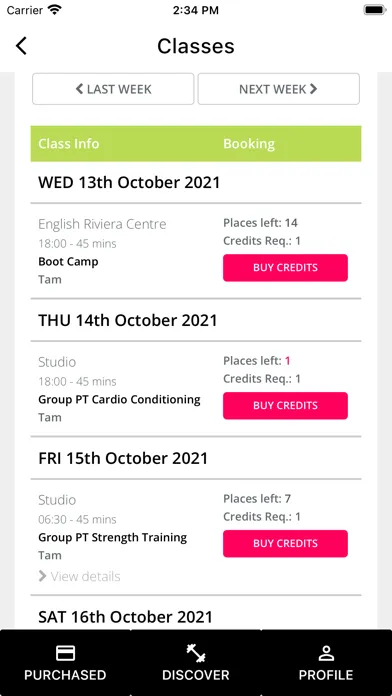
Task: Tap the English Riviera Centre location
Action: [x=102, y=224]
